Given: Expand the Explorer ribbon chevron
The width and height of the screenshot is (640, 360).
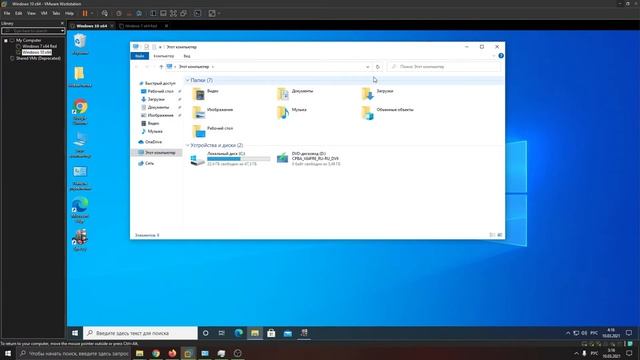Looking at the screenshot, I should click(x=493, y=56).
